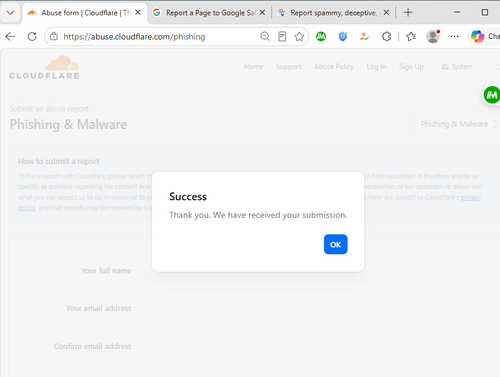Click the orange person extension icon
The height and width of the screenshot is (377, 500).
click(364, 36)
